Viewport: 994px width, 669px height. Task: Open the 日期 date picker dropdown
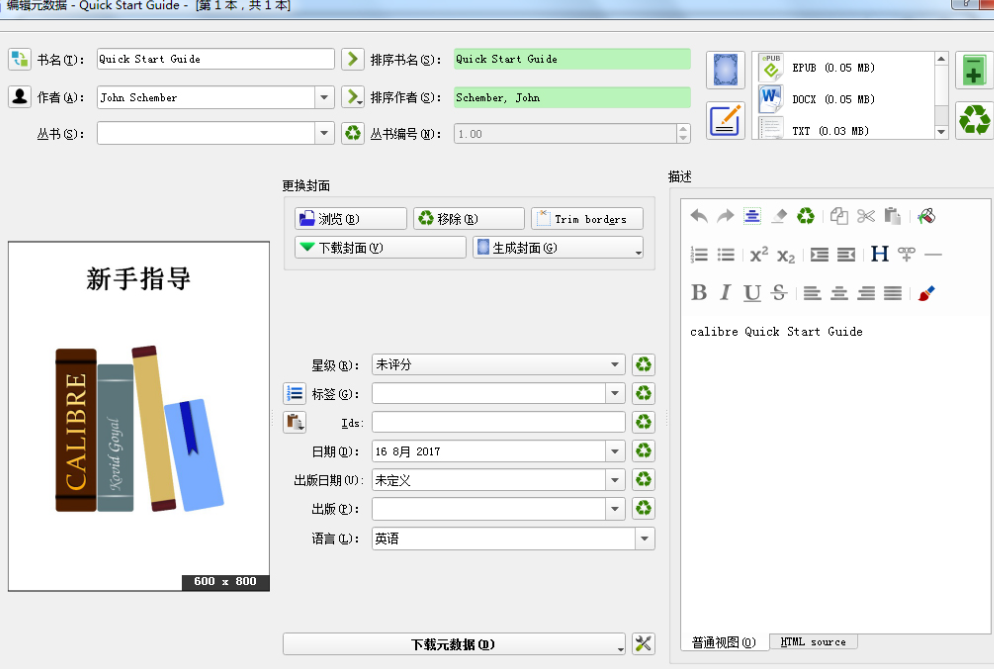click(614, 451)
